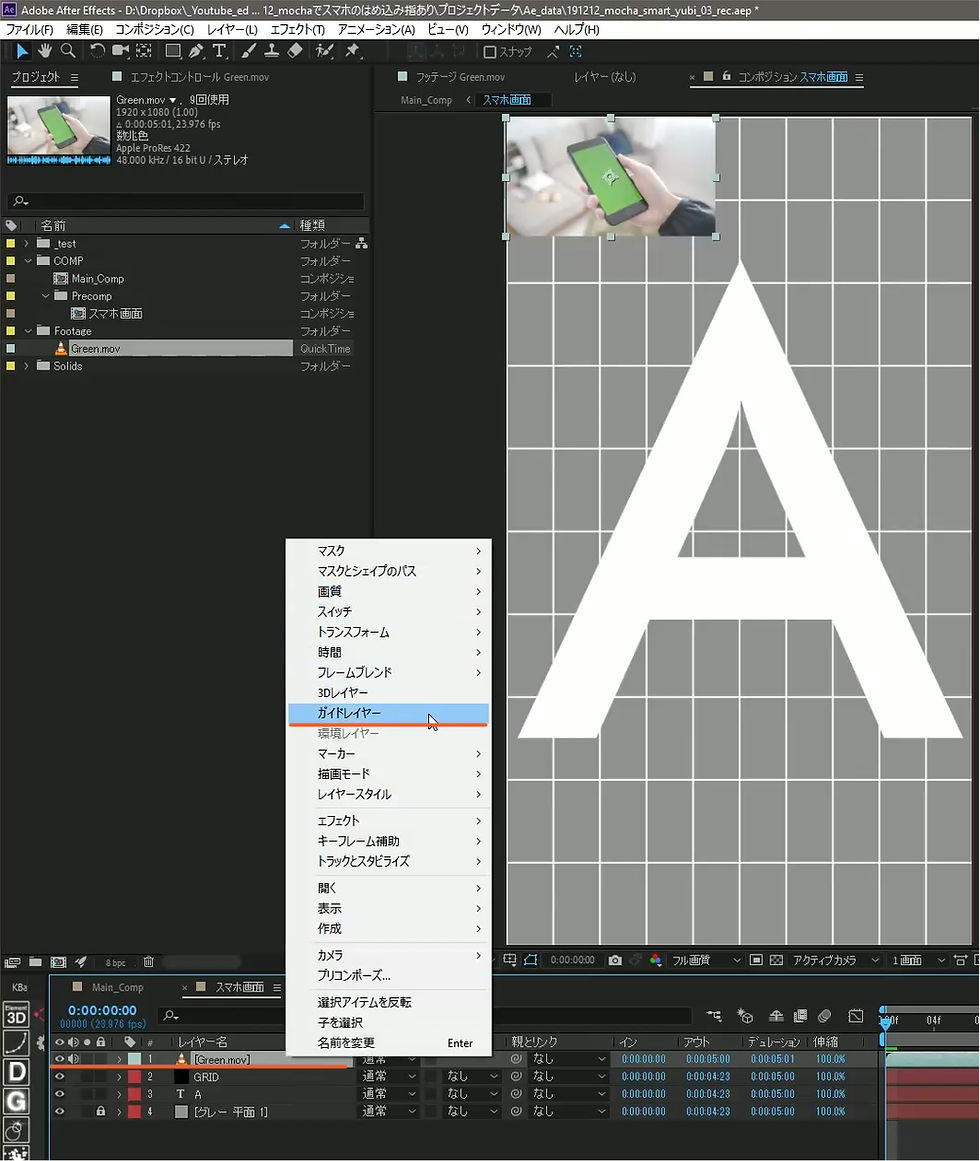
Task: Click the interpret footage icon in Project panel
Action: 12,962
